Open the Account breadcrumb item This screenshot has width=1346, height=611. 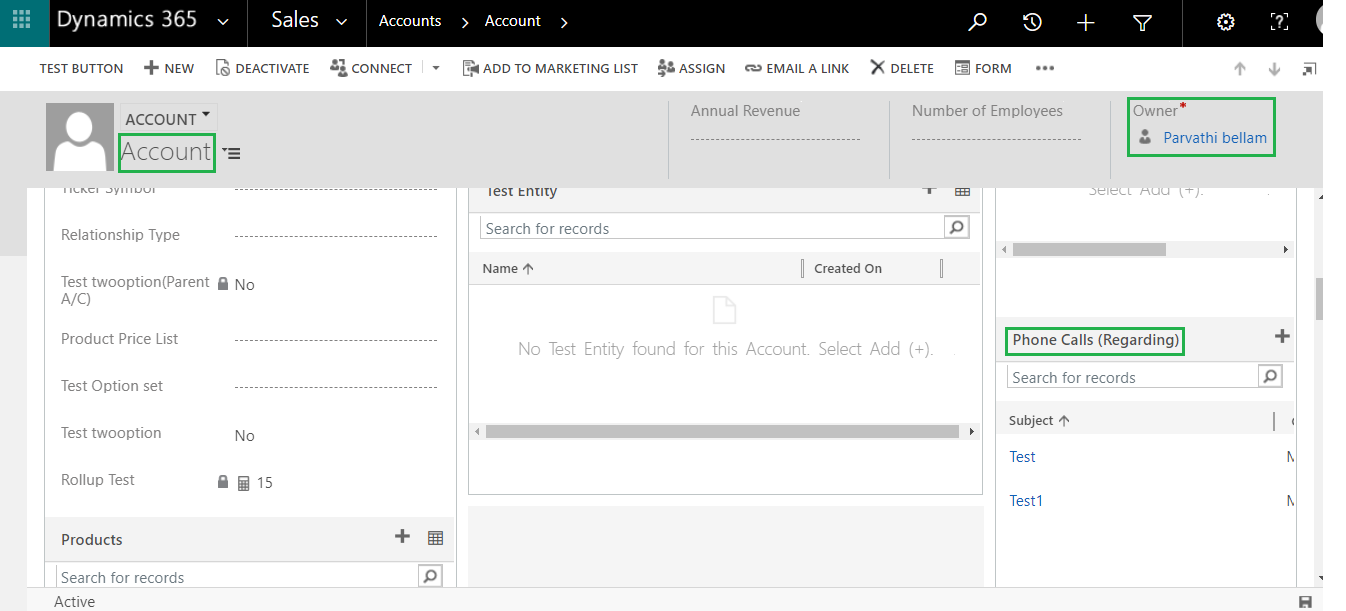tap(513, 21)
